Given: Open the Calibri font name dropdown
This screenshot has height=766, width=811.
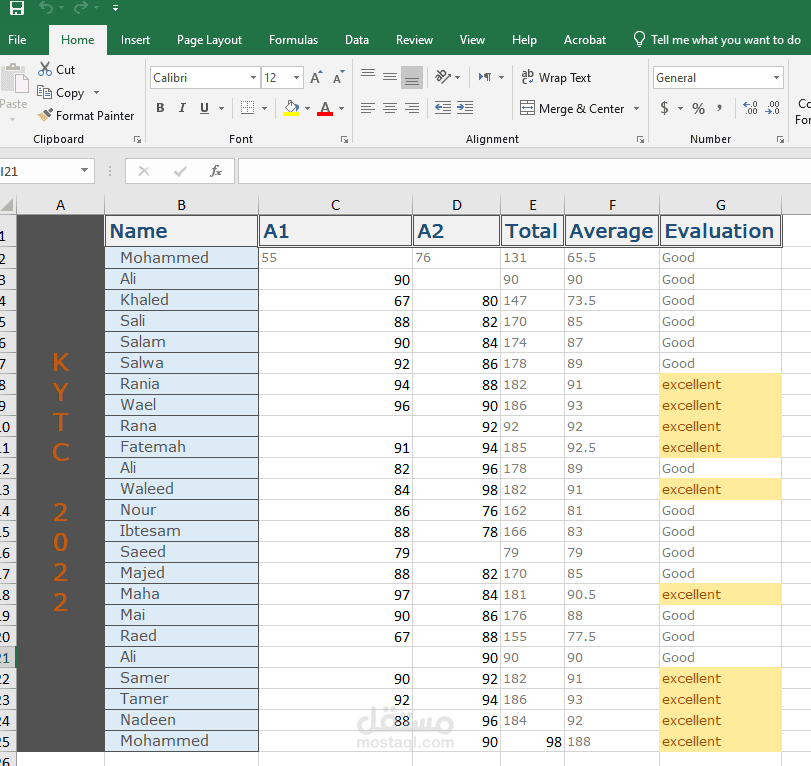Looking at the screenshot, I should click(x=253, y=78).
